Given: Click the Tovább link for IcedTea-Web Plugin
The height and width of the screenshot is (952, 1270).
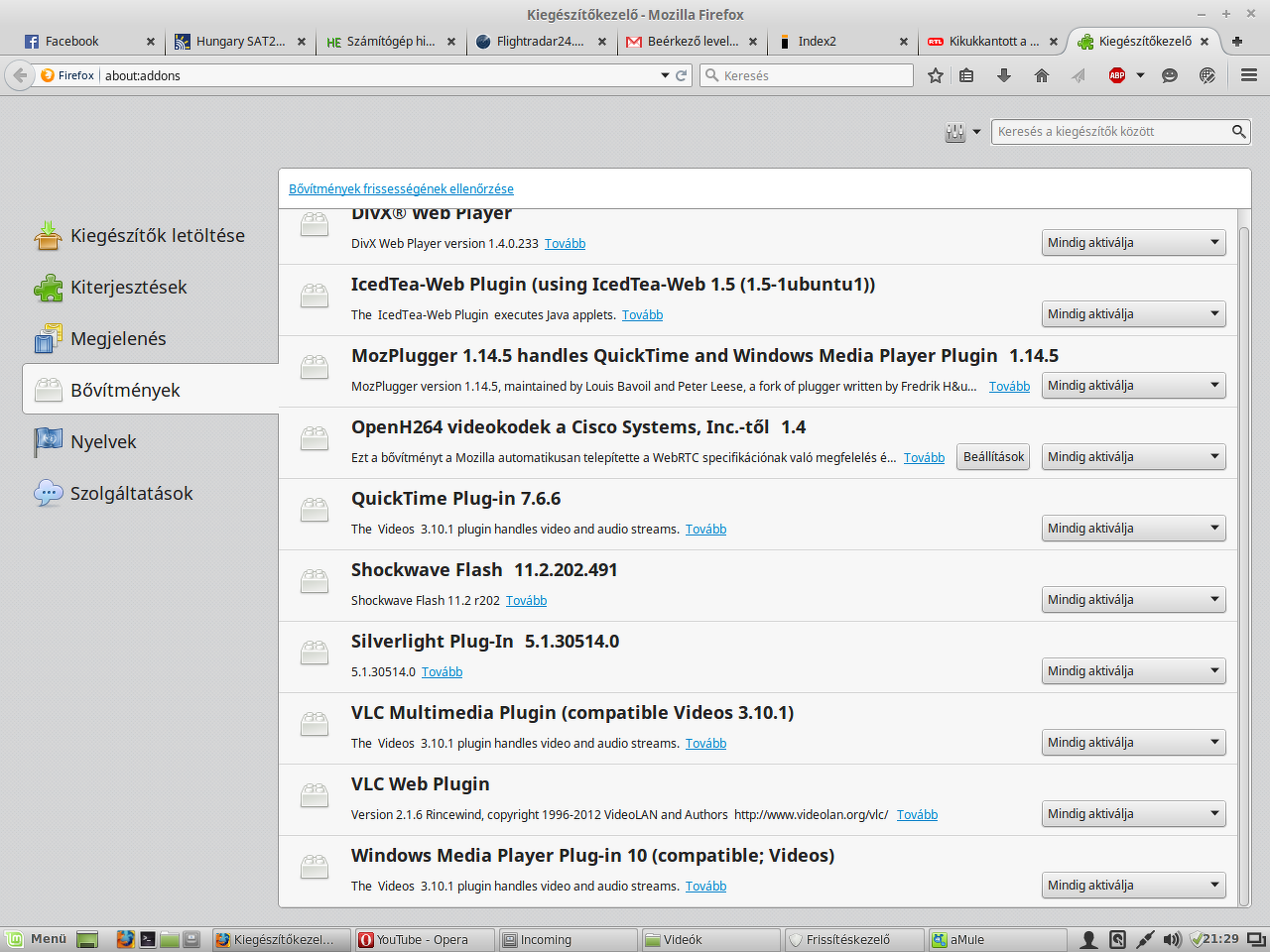Looking at the screenshot, I should pyautogui.click(x=642, y=314).
